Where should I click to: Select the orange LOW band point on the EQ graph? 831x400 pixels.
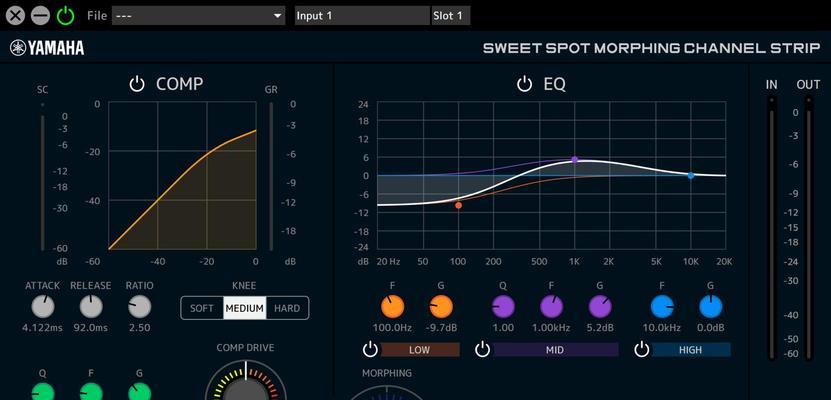click(458, 206)
